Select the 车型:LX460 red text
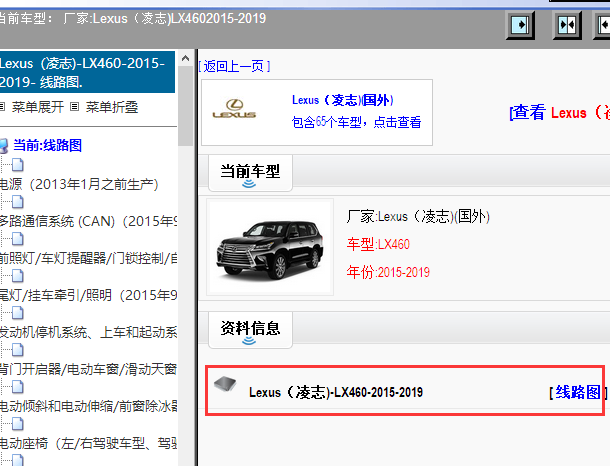 tap(378, 244)
